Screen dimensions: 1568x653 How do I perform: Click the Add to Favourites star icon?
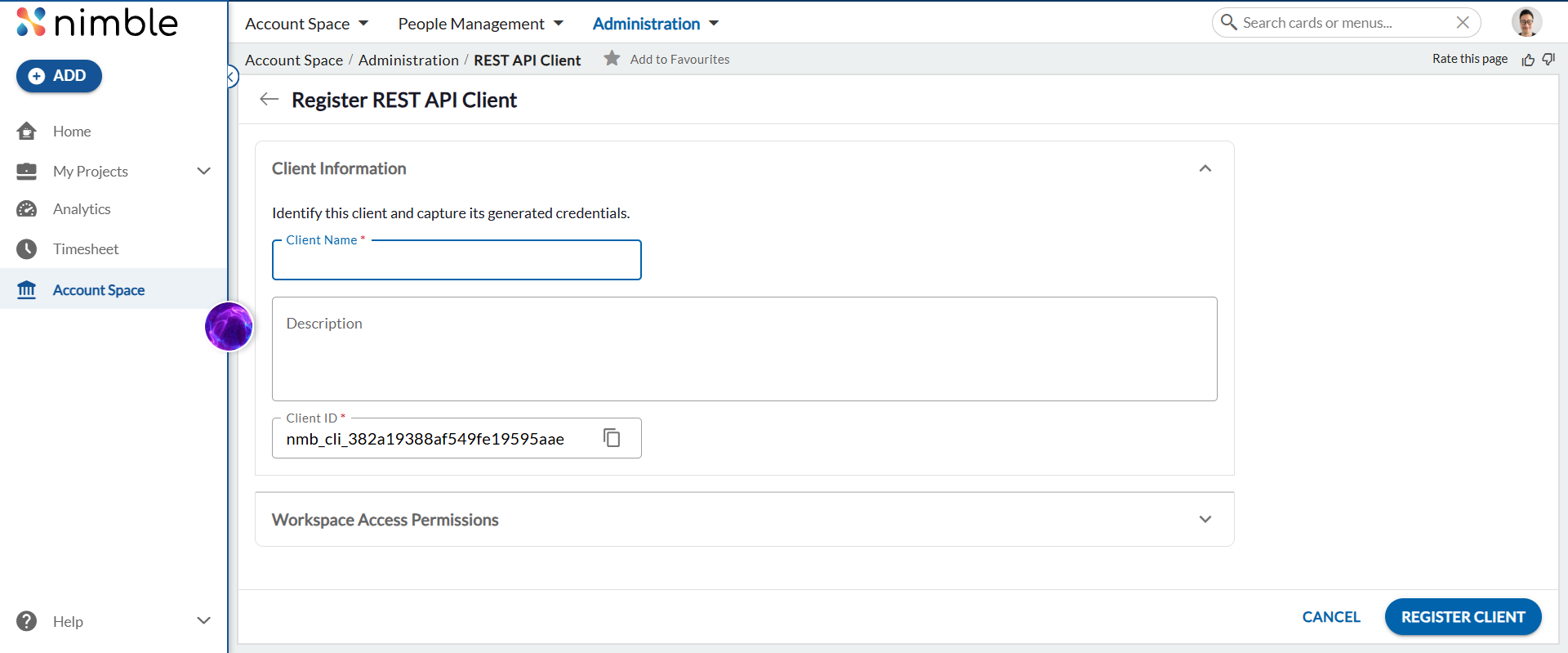pos(612,58)
